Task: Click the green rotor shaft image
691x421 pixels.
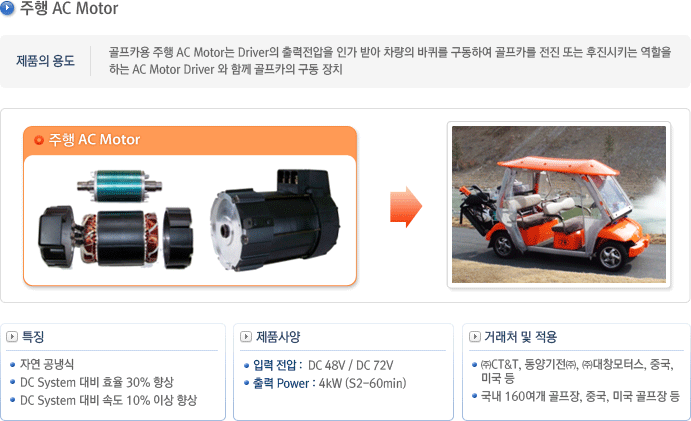Action: coord(119,186)
